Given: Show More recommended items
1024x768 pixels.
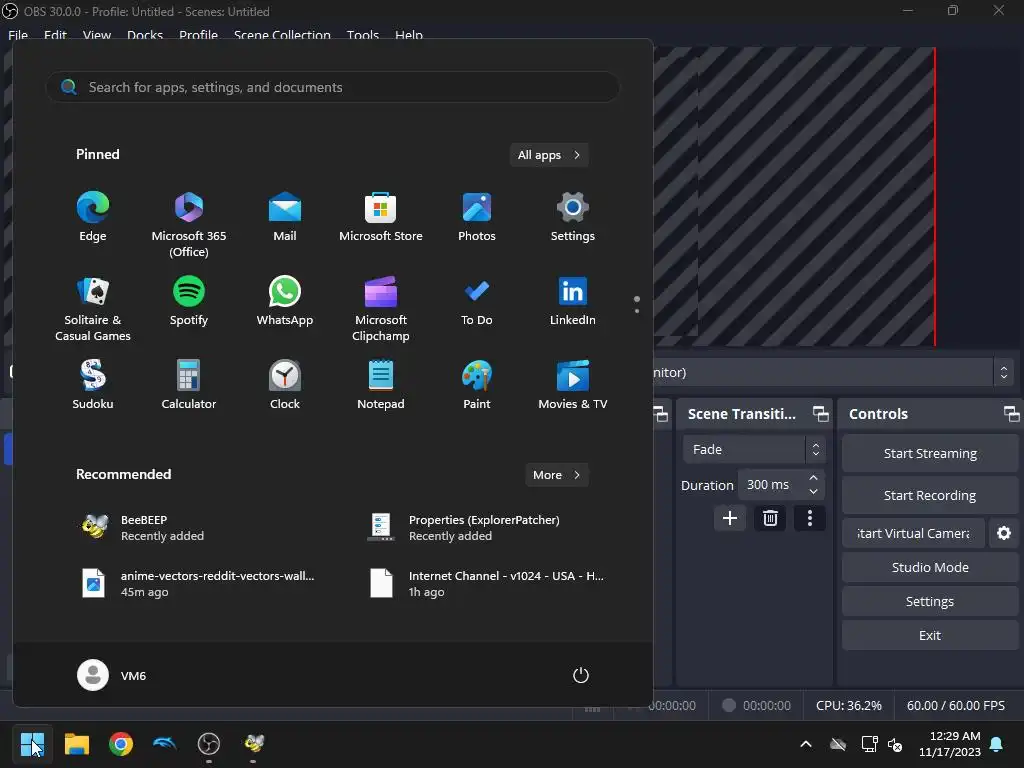Looking at the screenshot, I should tap(556, 475).
